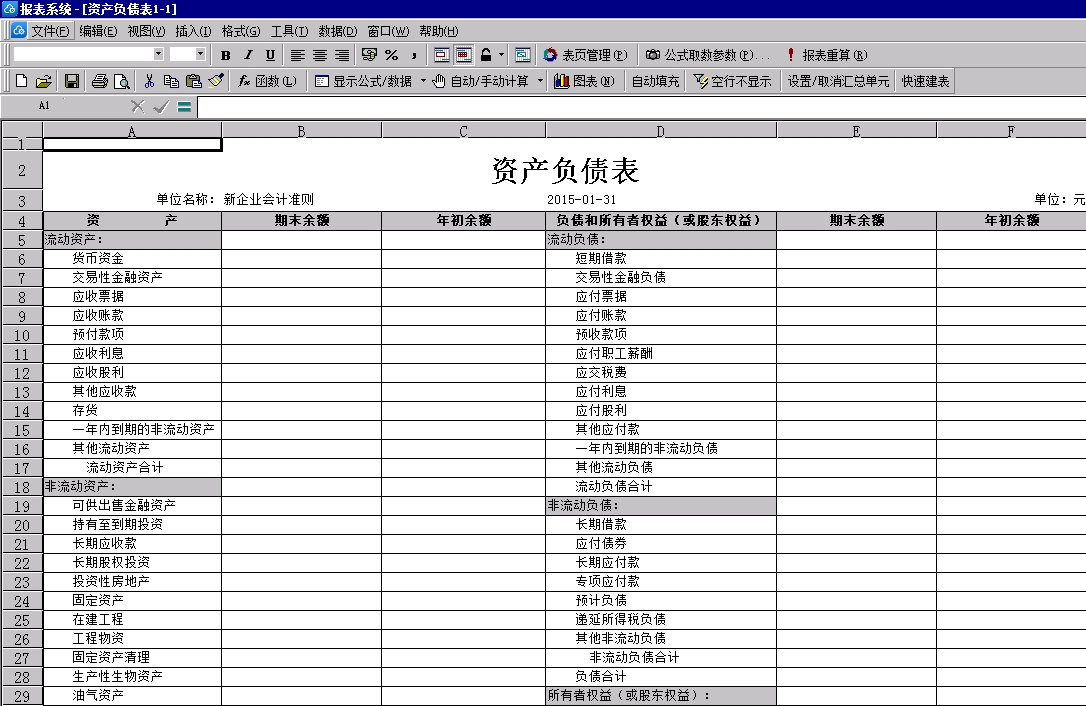Click 货币资金 cell
1086x706 pixels.
pyautogui.click(x=132, y=258)
